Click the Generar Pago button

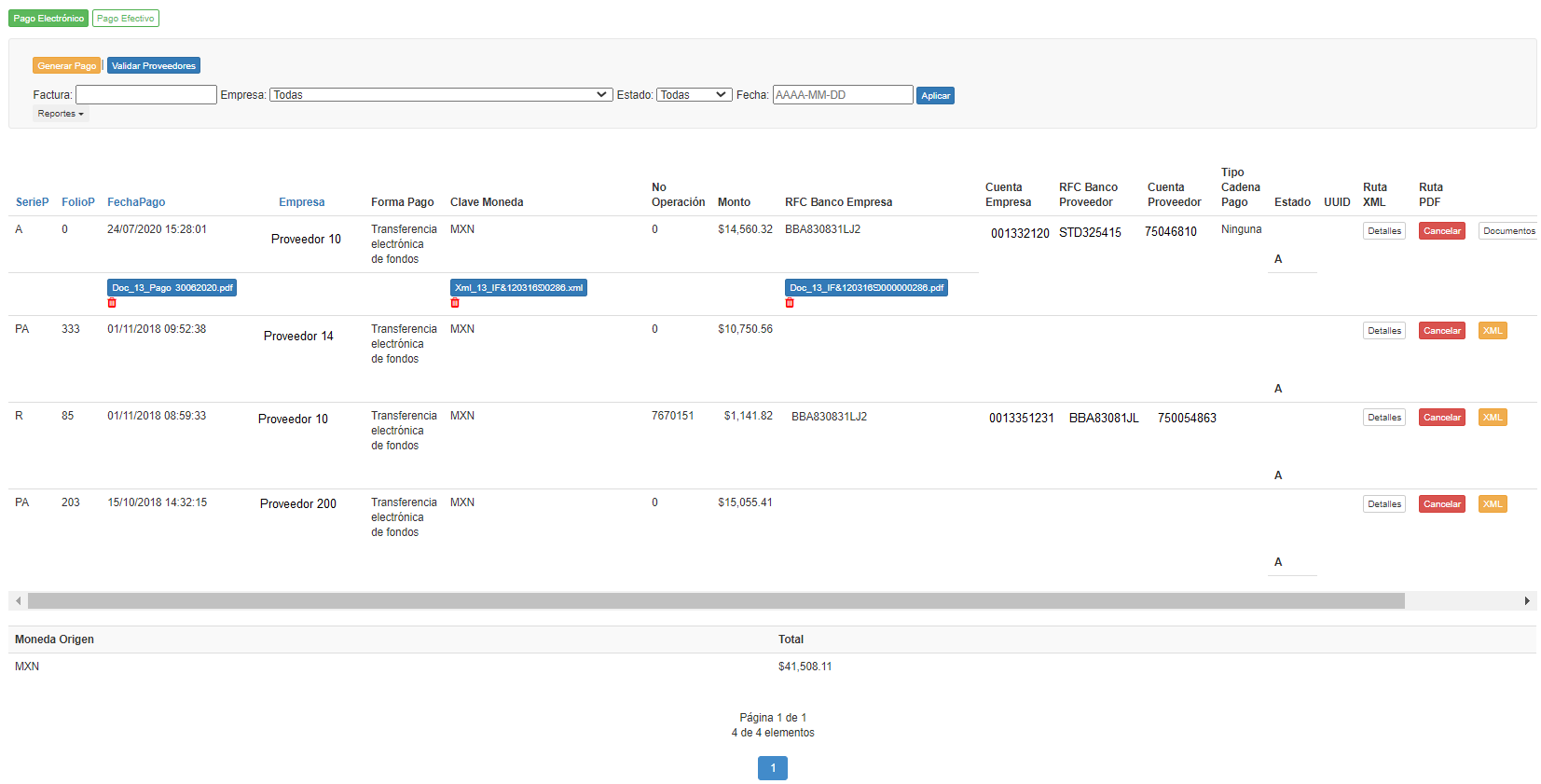pos(67,66)
